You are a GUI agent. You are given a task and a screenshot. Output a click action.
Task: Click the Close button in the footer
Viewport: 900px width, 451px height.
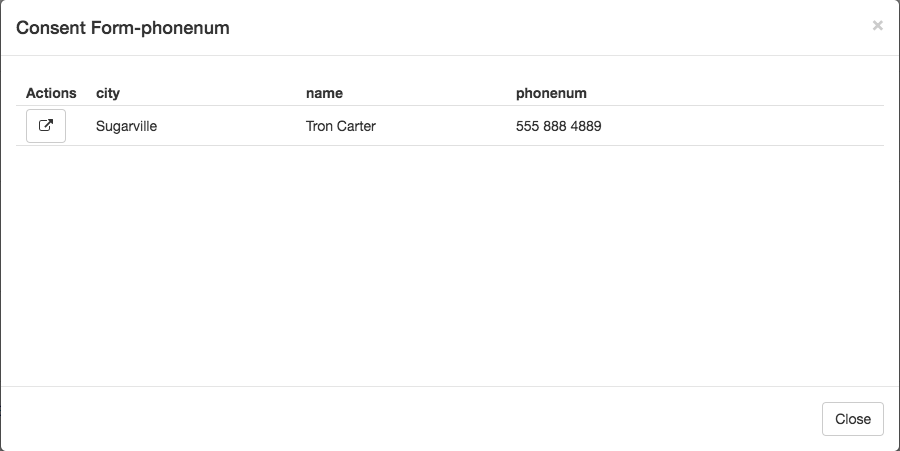(x=852, y=419)
